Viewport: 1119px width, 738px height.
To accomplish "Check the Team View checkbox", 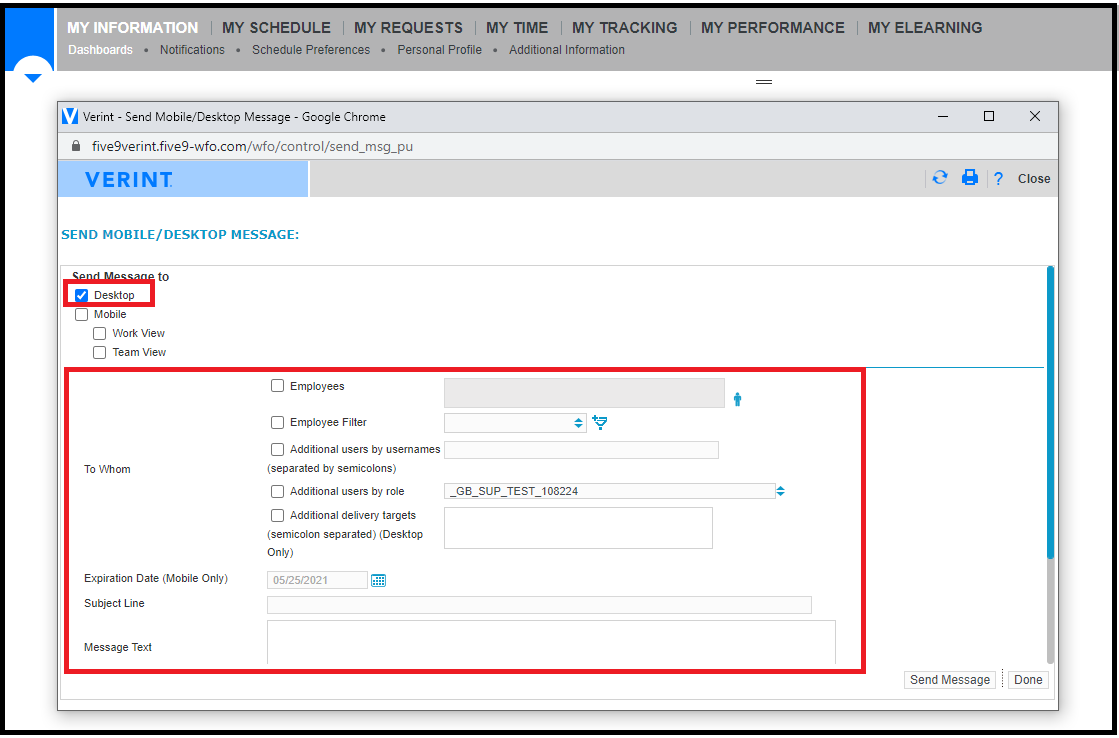I will point(100,353).
